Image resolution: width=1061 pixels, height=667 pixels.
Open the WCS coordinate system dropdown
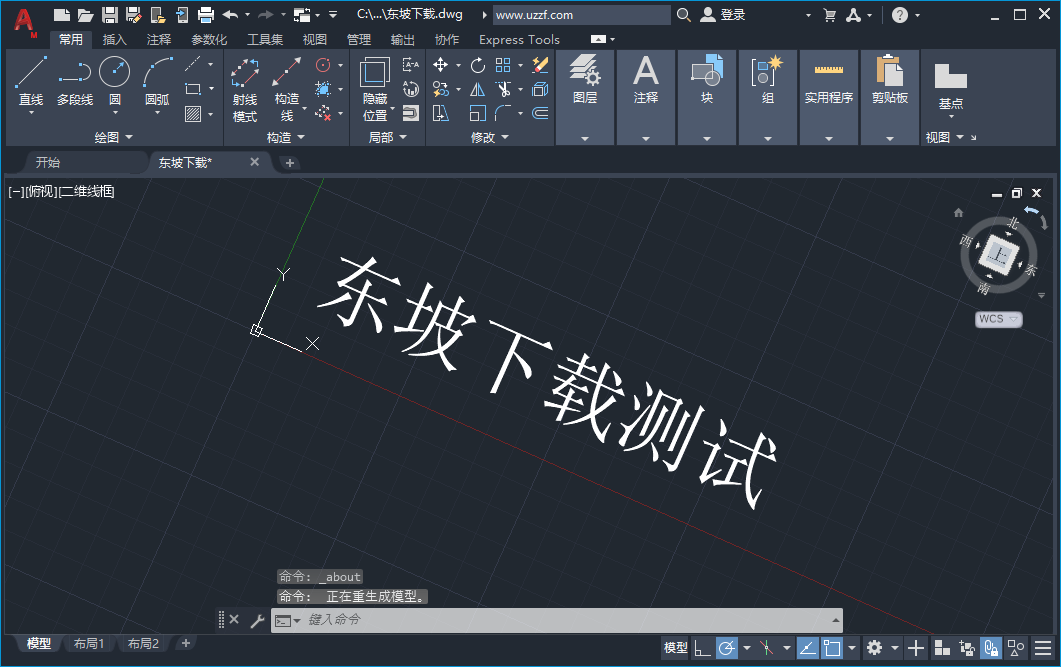point(998,319)
